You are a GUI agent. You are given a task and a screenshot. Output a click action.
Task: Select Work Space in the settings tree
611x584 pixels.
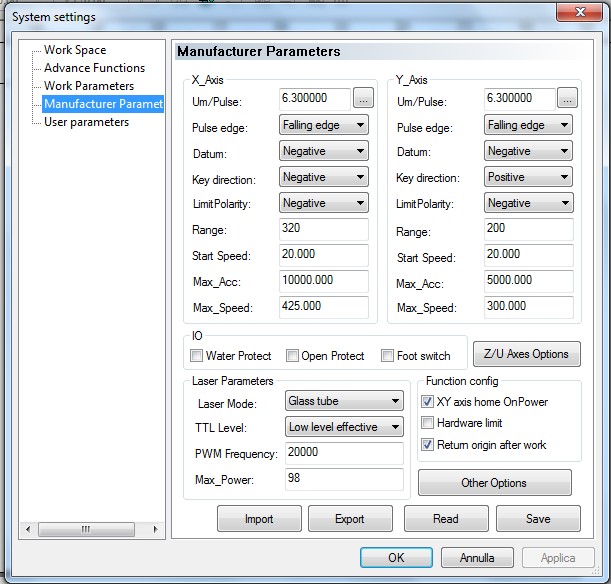coord(75,50)
